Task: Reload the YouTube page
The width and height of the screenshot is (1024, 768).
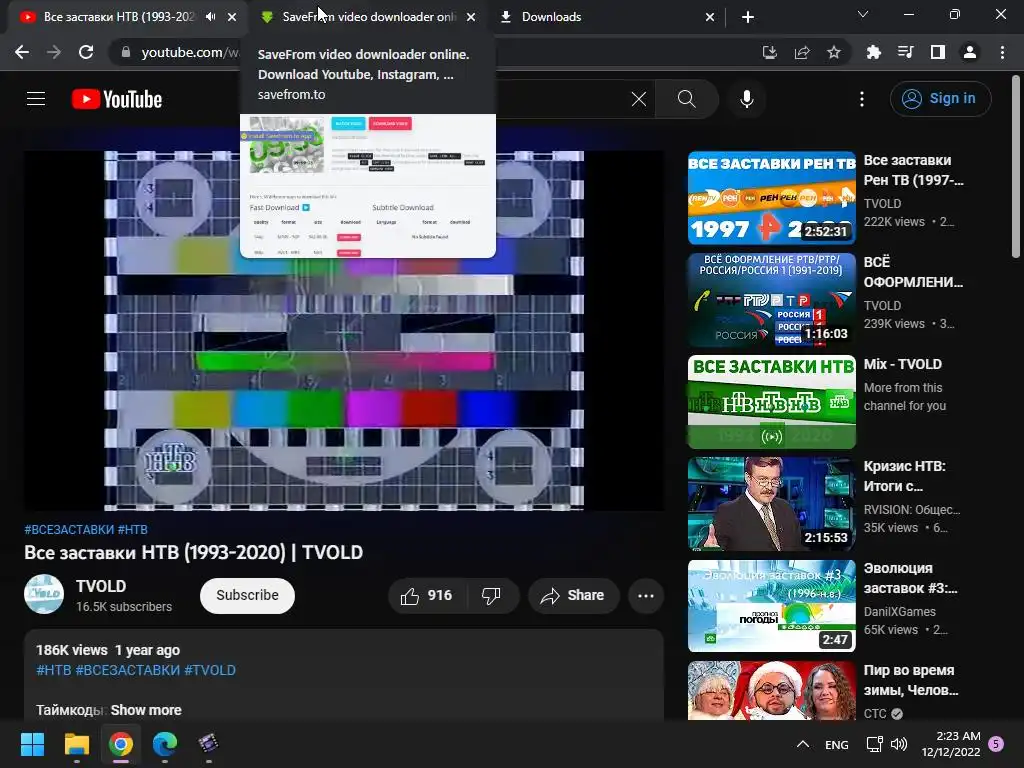Action: (x=86, y=52)
